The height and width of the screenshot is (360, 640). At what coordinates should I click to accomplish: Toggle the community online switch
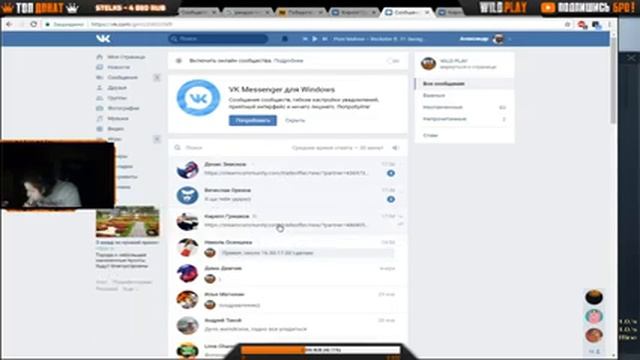pos(393,61)
